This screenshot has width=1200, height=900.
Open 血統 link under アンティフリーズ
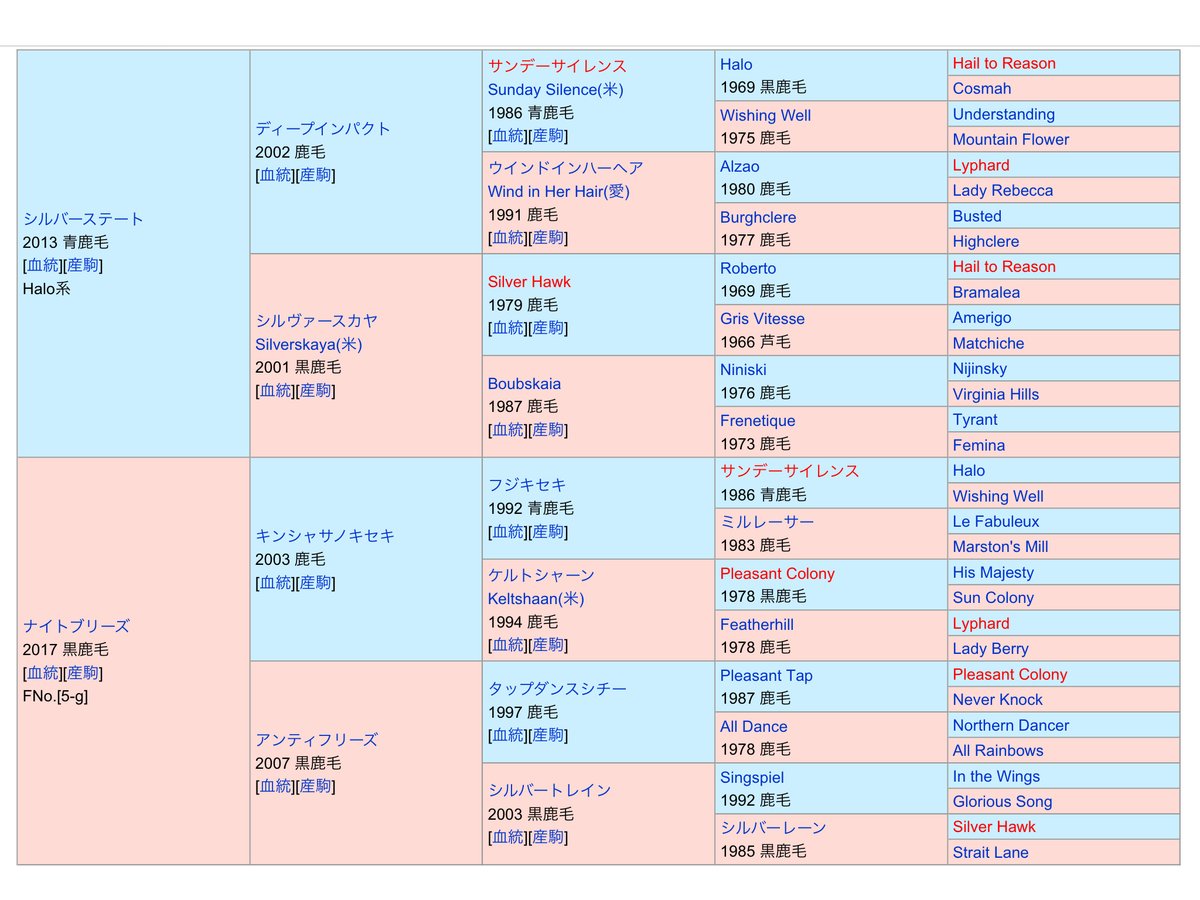(x=276, y=787)
